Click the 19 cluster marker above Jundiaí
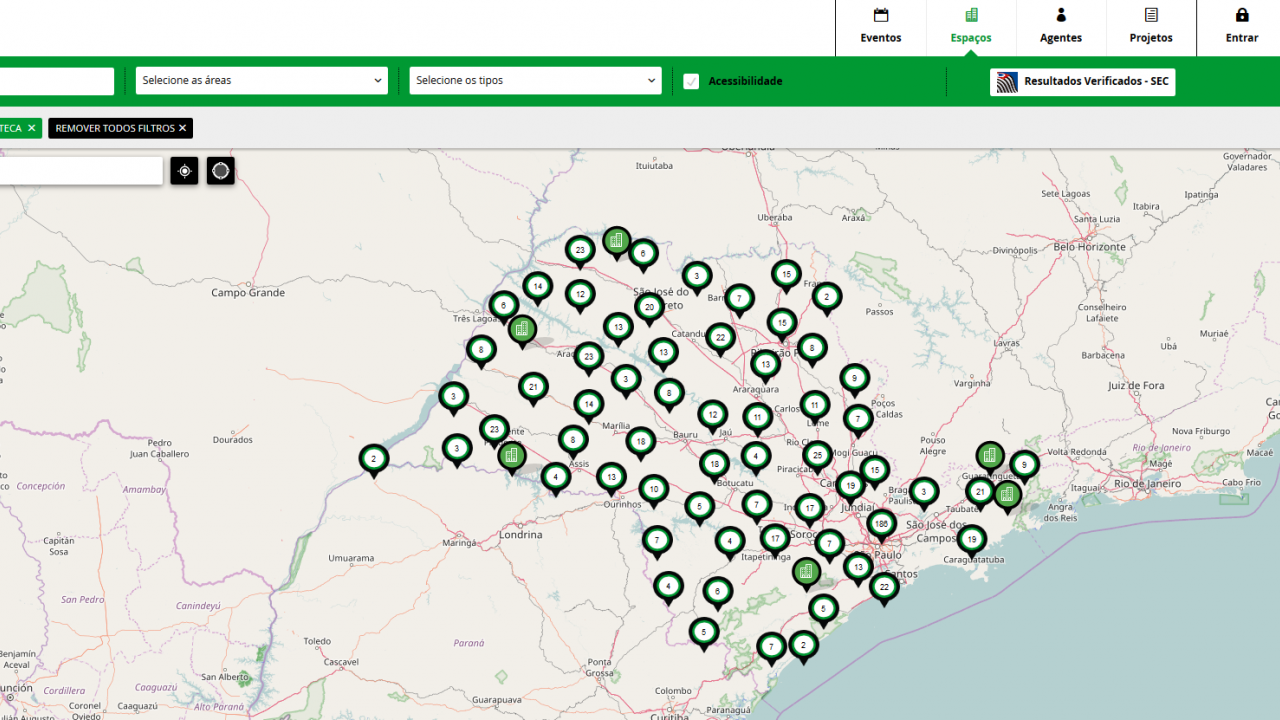Screen dimensions: 1280x720 click(x=850, y=488)
